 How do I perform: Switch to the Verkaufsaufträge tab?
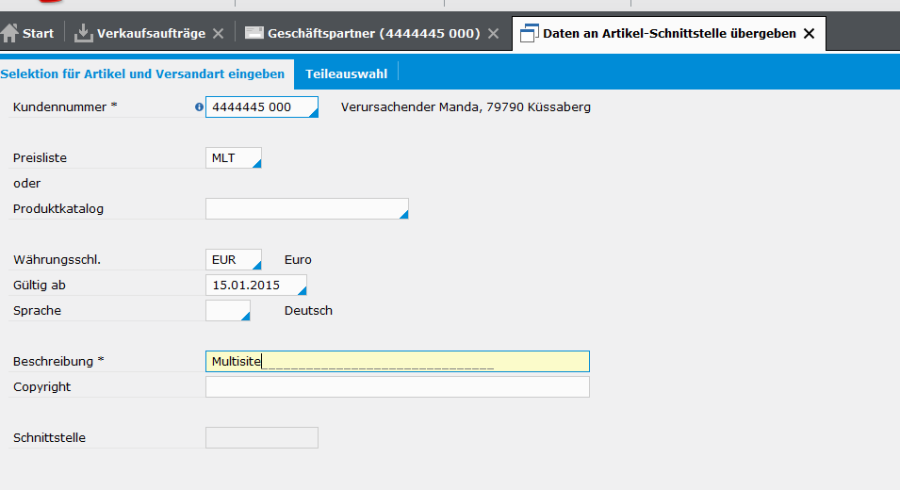[150, 34]
